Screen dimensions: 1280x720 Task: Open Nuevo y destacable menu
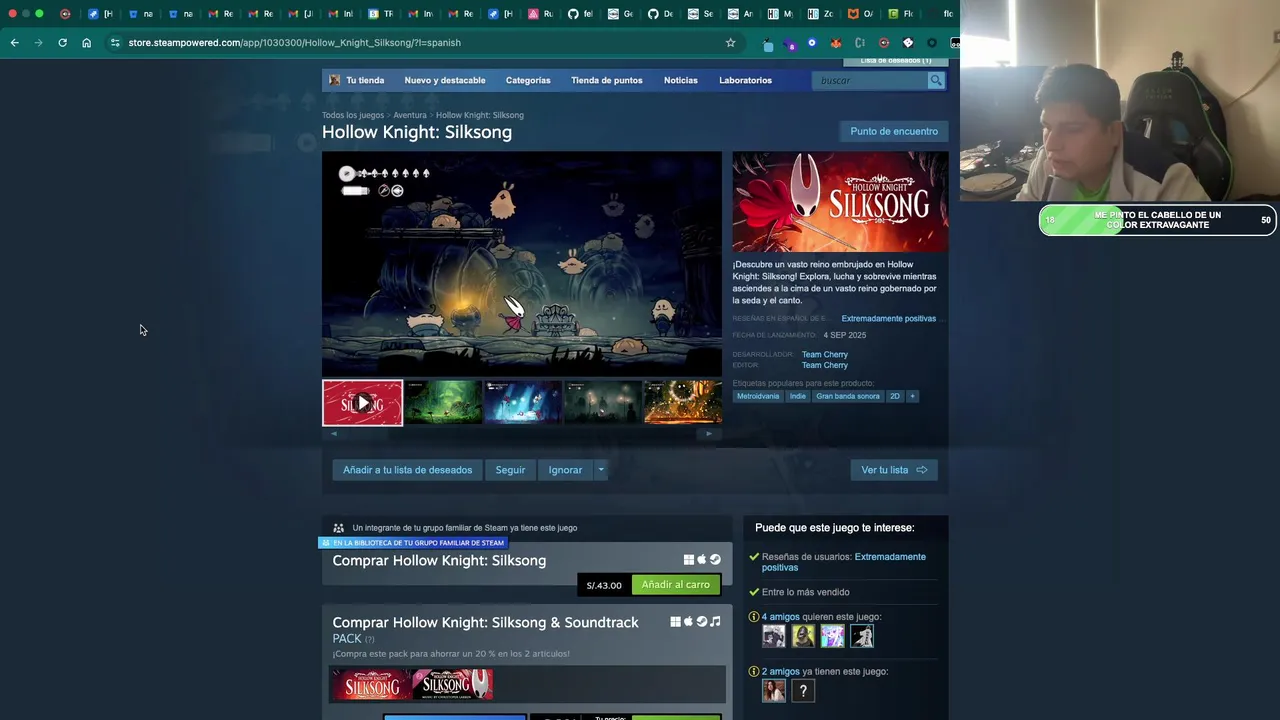coord(445,80)
